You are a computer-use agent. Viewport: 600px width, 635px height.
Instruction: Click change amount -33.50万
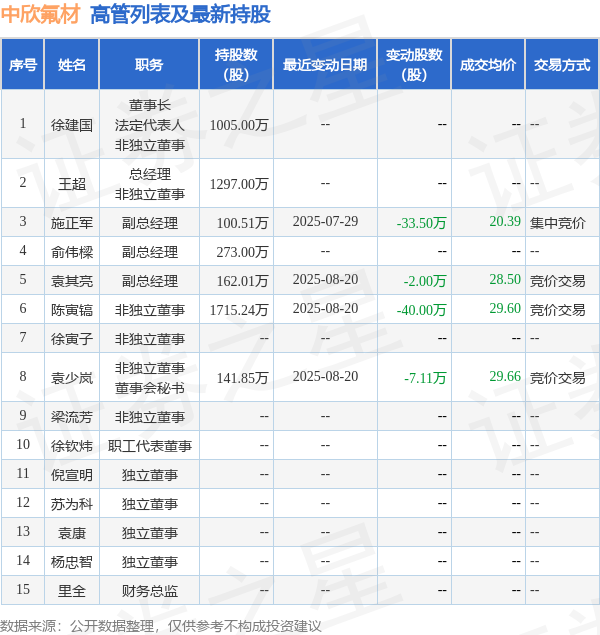tap(421, 223)
